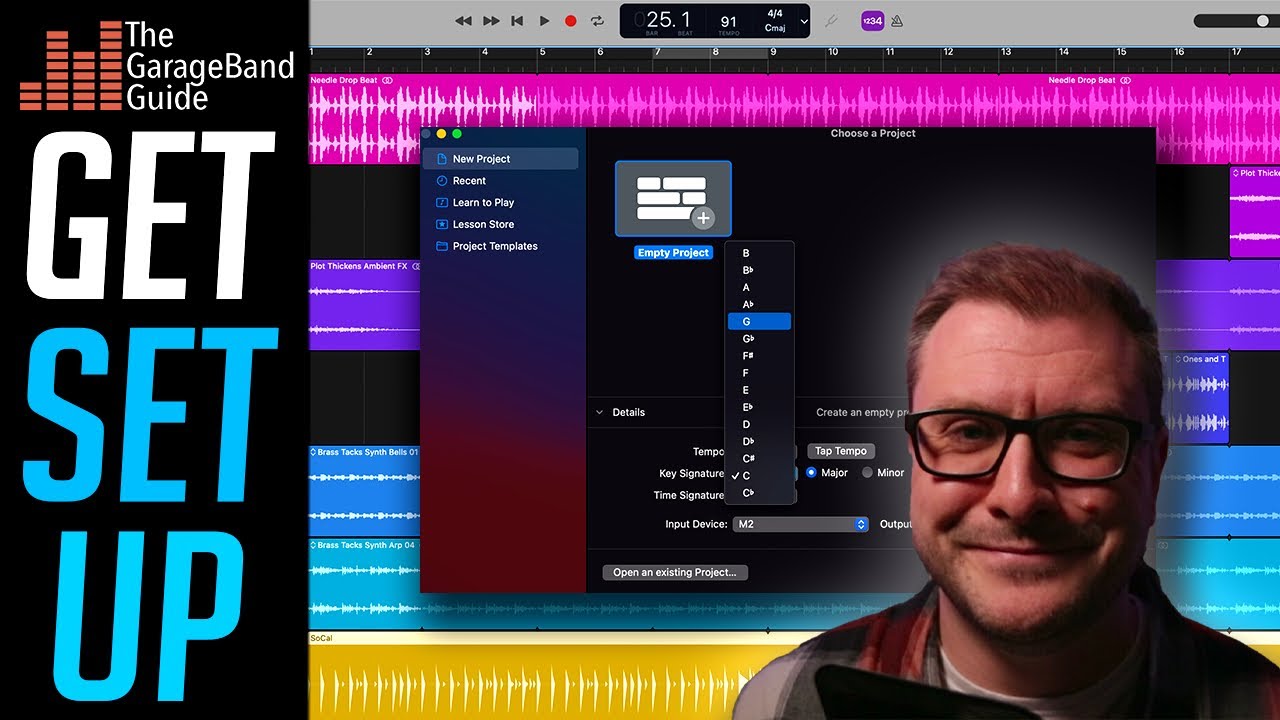Viewport: 1280px width, 720px height.
Task: Click the Lesson Store star icon
Action: click(441, 224)
